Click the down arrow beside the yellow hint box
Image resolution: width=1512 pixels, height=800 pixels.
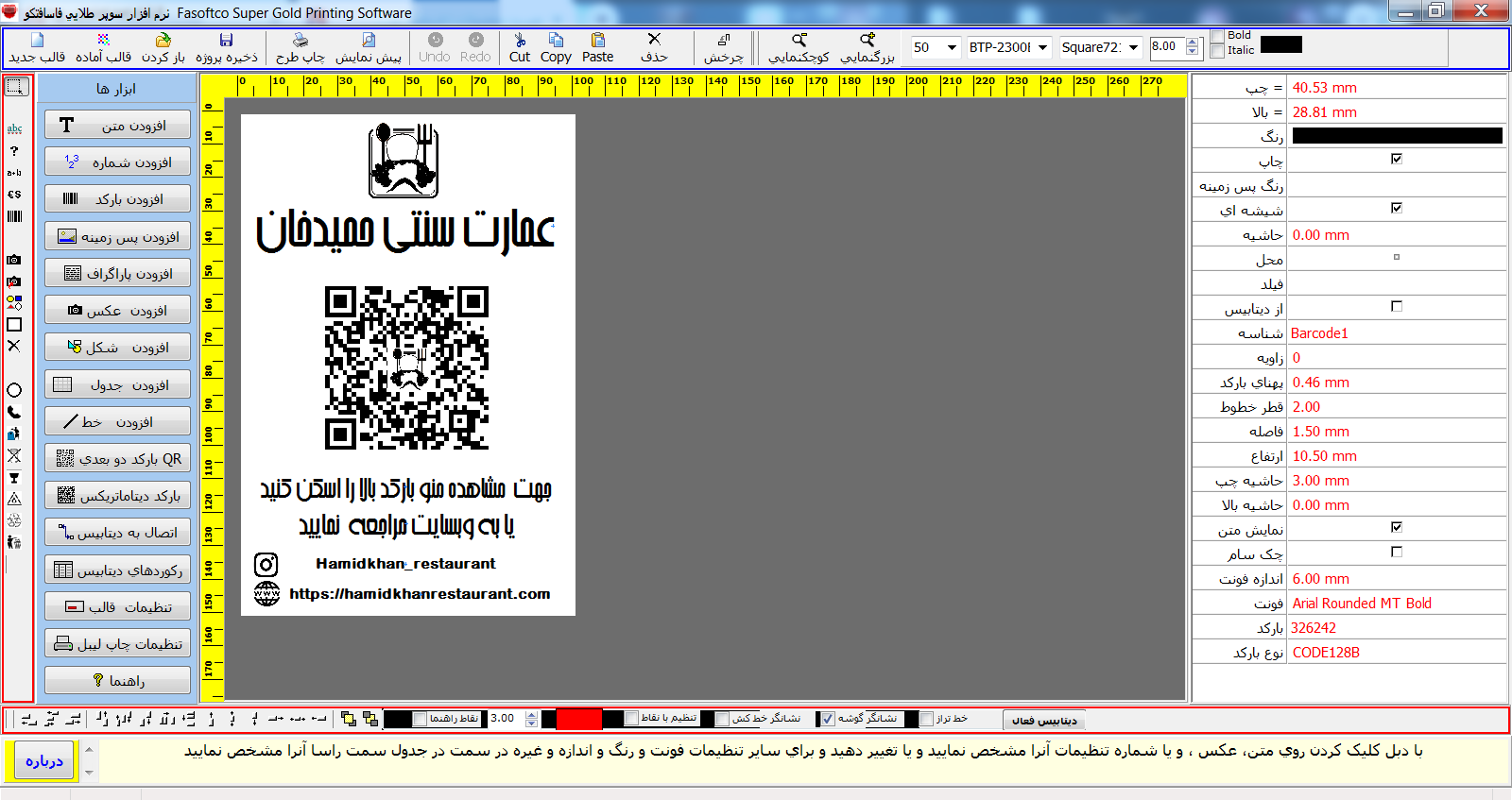pyautogui.click(x=90, y=773)
